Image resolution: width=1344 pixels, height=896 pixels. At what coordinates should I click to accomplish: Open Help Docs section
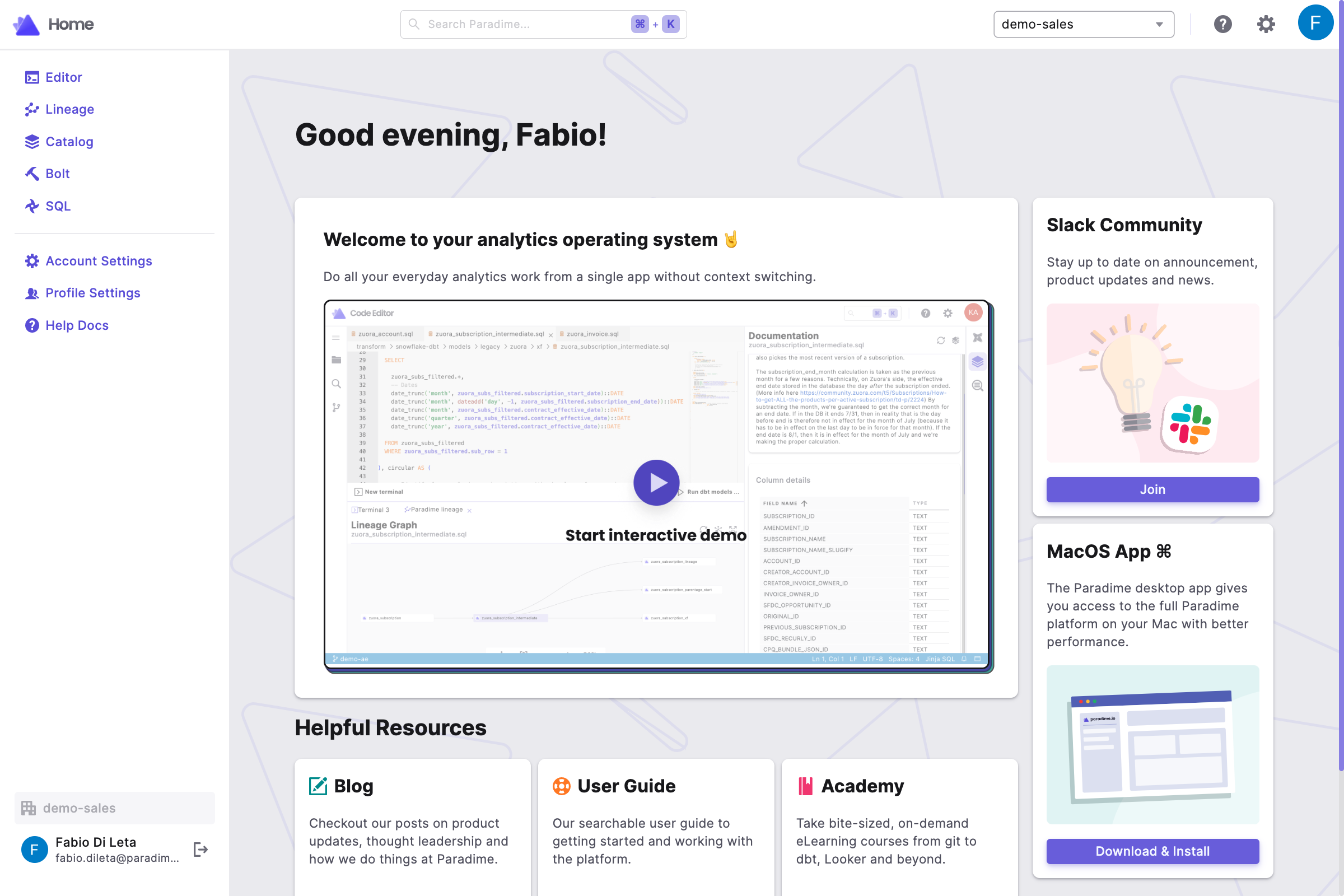click(x=78, y=324)
